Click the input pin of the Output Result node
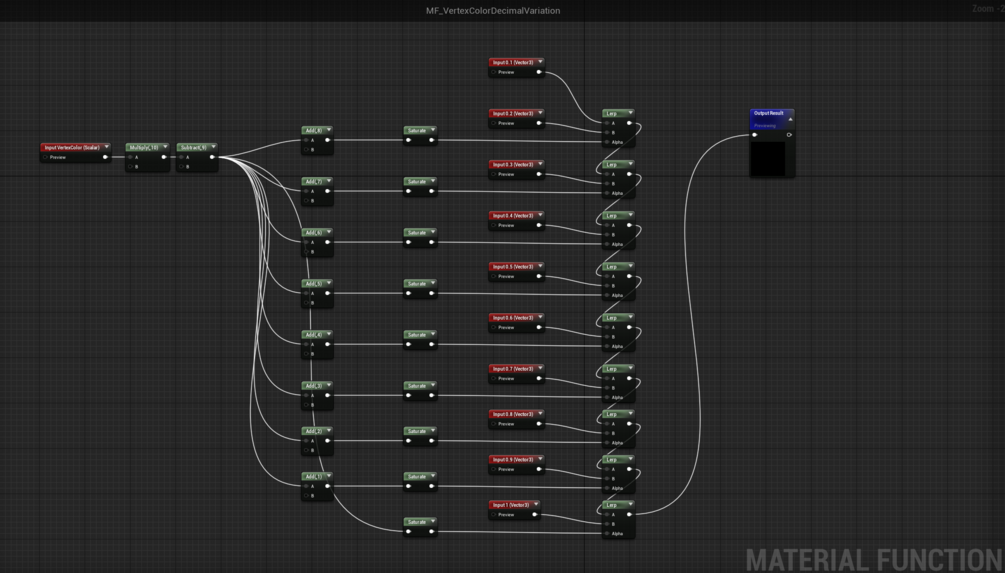Screen dimensions: 1005x573 point(755,135)
